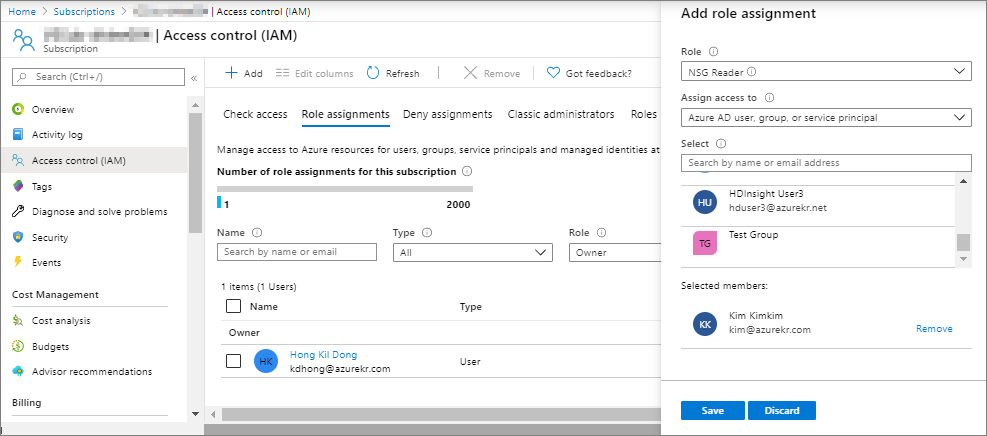Click the Activity log book icon
Screen dimensions: 987x436
click(19, 135)
